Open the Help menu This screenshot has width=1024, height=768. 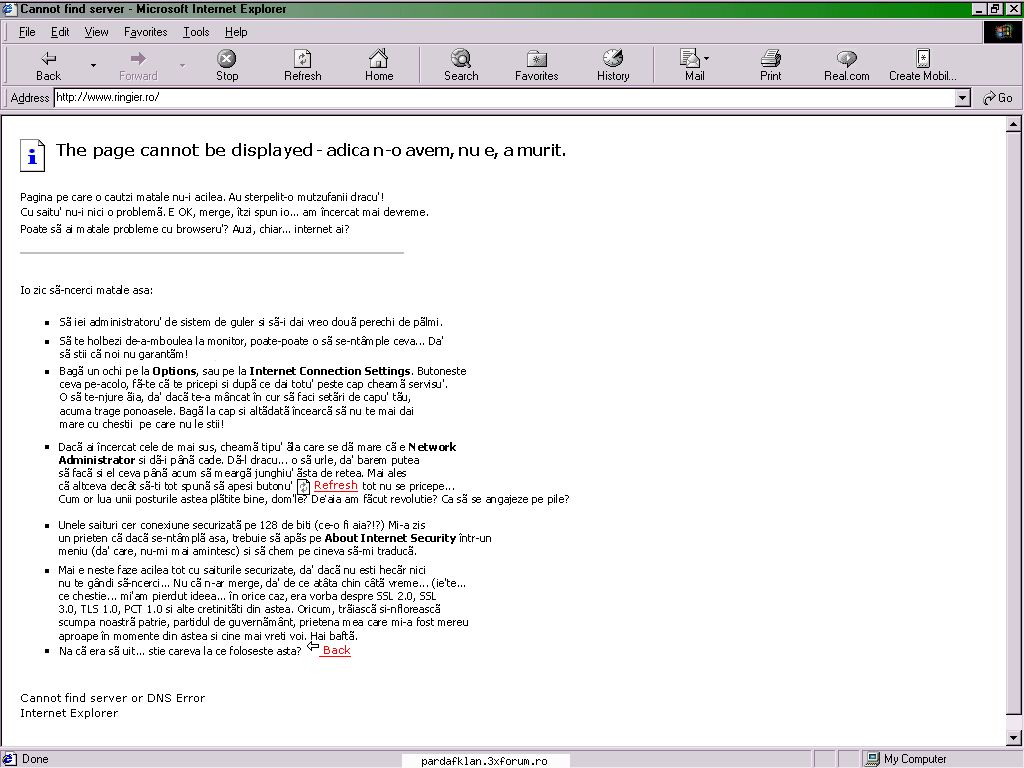pos(236,32)
